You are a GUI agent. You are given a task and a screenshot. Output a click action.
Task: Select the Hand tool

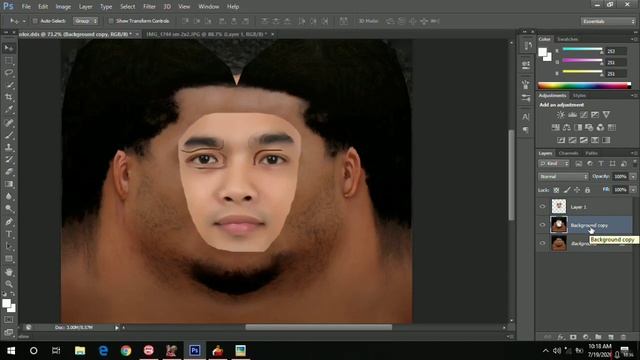(x=9, y=272)
